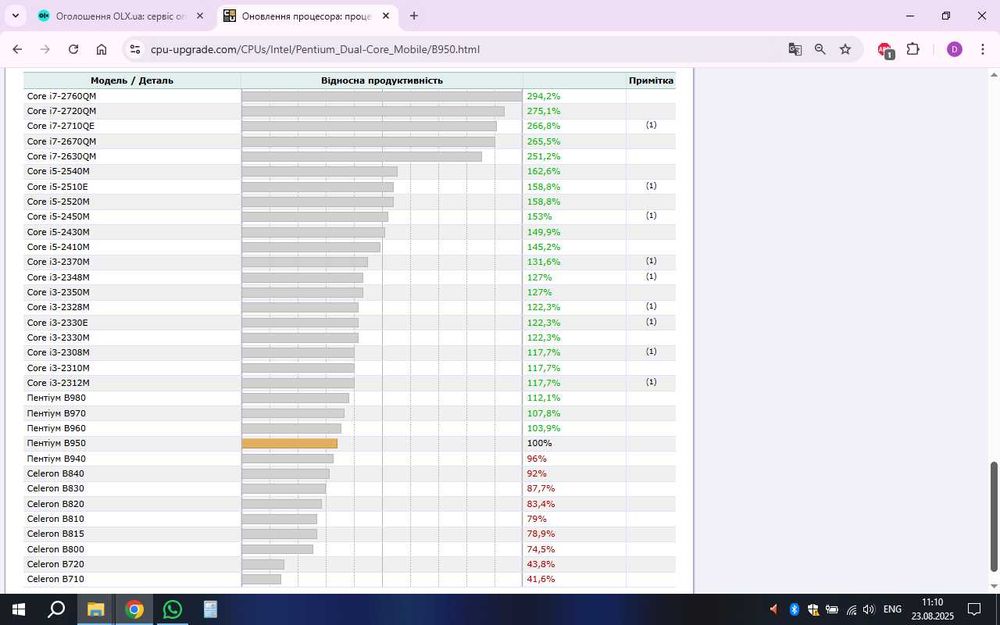Image resolution: width=1000 pixels, height=625 pixels.
Task: Click the muted red speaker tray icon
Action: click(x=774, y=610)
